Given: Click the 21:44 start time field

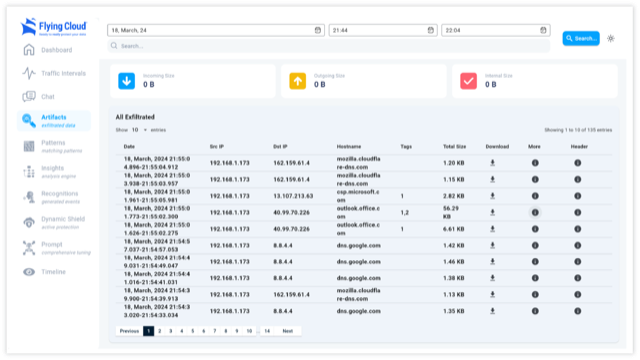Looking at the screenshot, I should (383, 30).
